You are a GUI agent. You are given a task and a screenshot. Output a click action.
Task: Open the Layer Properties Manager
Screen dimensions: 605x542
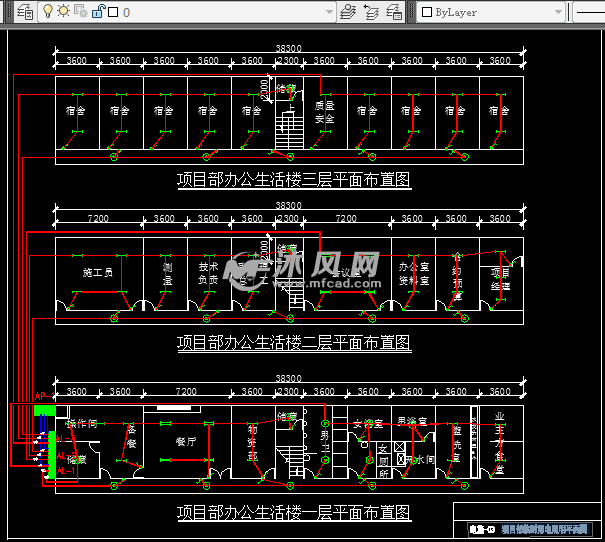(x=25, y=12)
